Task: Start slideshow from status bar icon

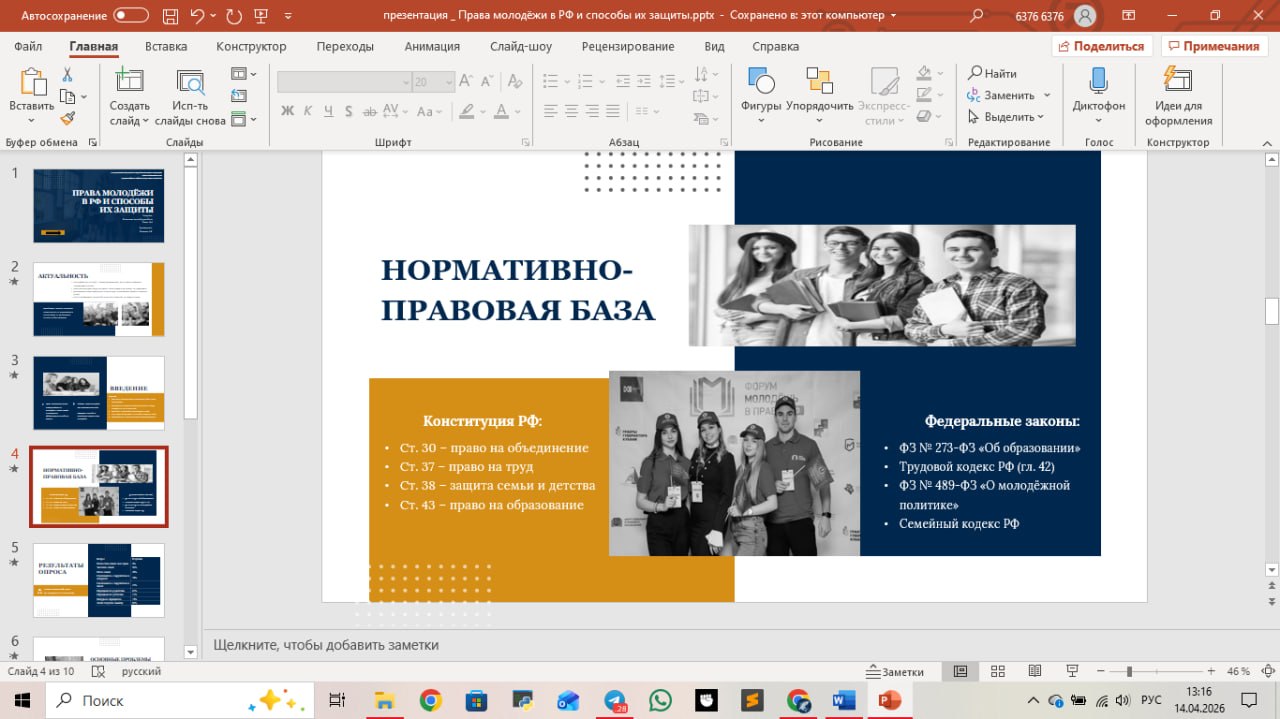Action: tap(1072, 671)
